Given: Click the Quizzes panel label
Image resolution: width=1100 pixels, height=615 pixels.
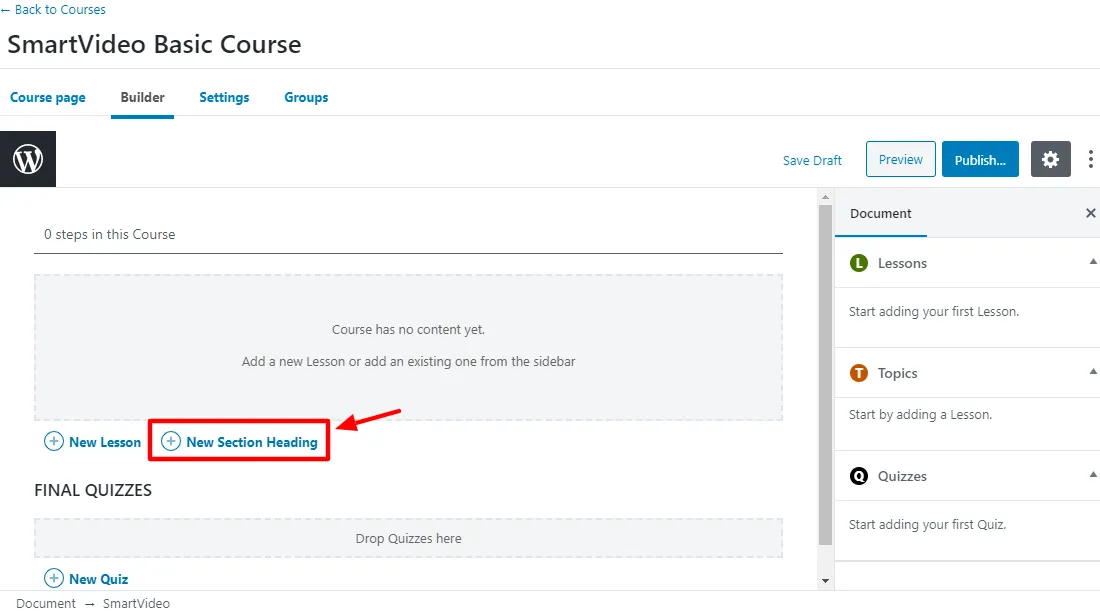Looking at the screenshot, I should coord(902,476).
